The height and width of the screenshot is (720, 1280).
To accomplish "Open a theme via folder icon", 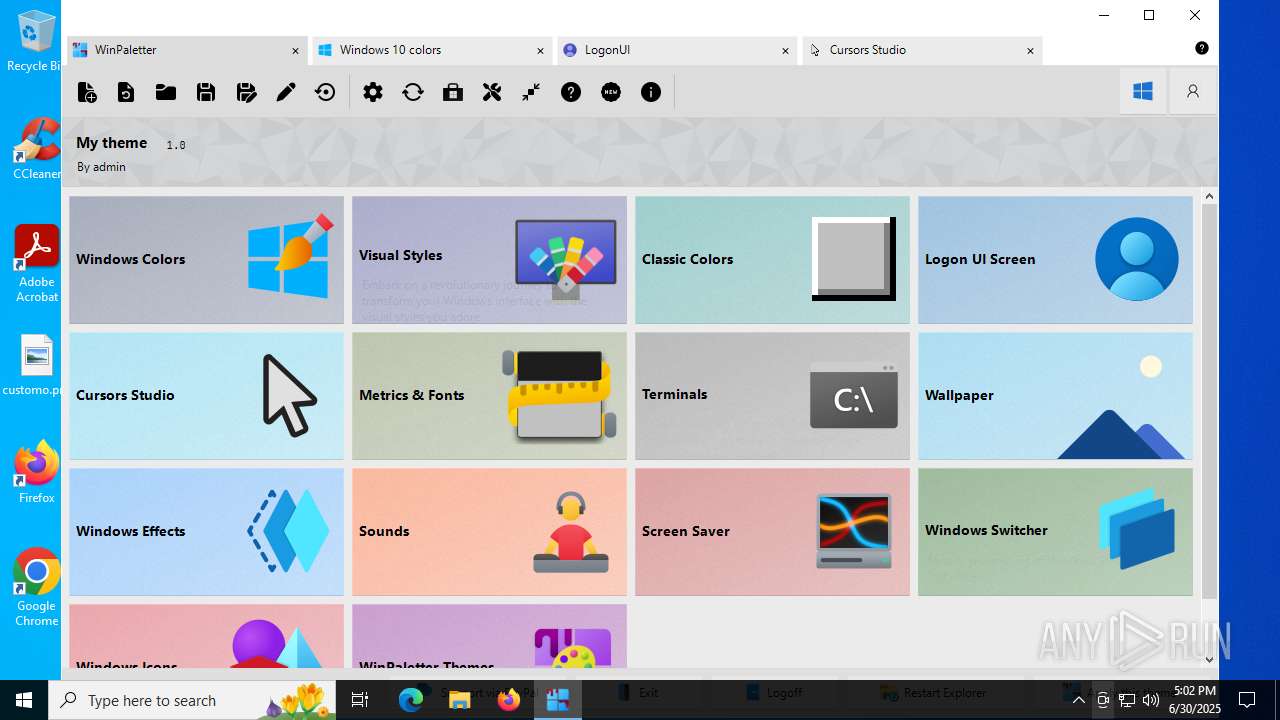I will click(166, 92).
